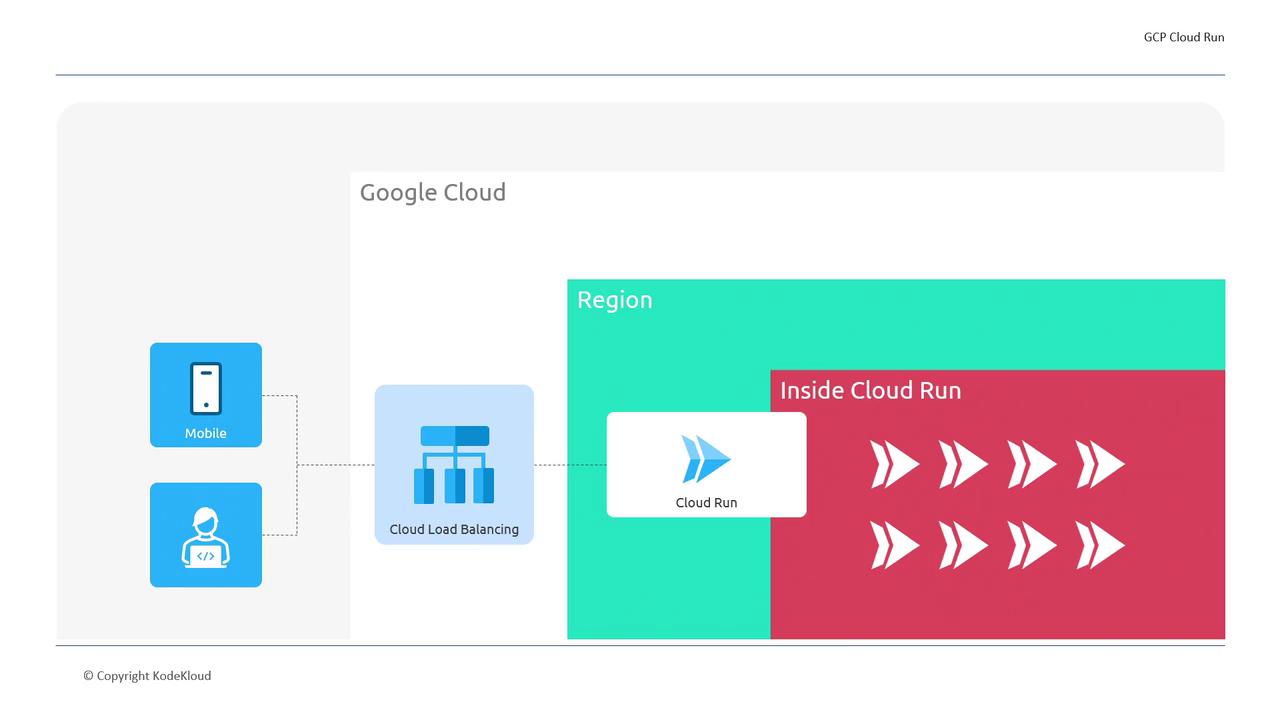1280x720 pixels.
Task: Click the 'Google Cloud' heading
Action: pyautogui.click(x=433, y=192)
